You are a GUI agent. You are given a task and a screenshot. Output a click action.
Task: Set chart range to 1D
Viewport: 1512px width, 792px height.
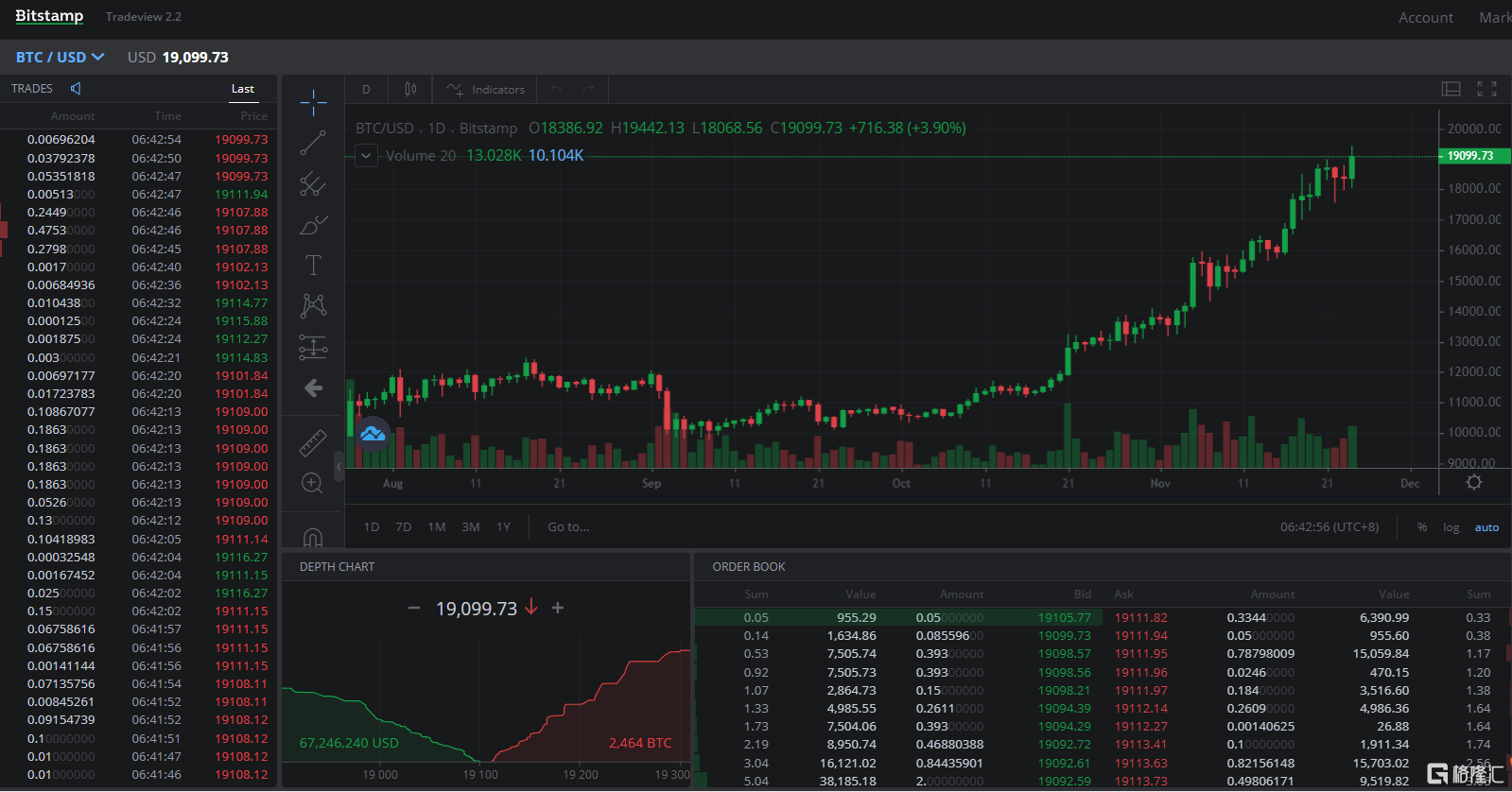(372, 527)
